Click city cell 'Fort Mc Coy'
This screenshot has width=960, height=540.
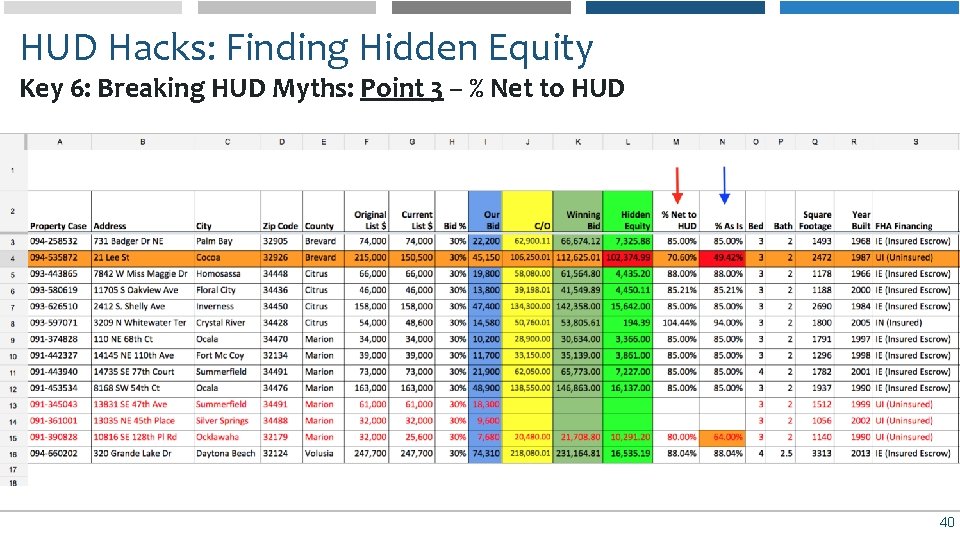point(227,356)
